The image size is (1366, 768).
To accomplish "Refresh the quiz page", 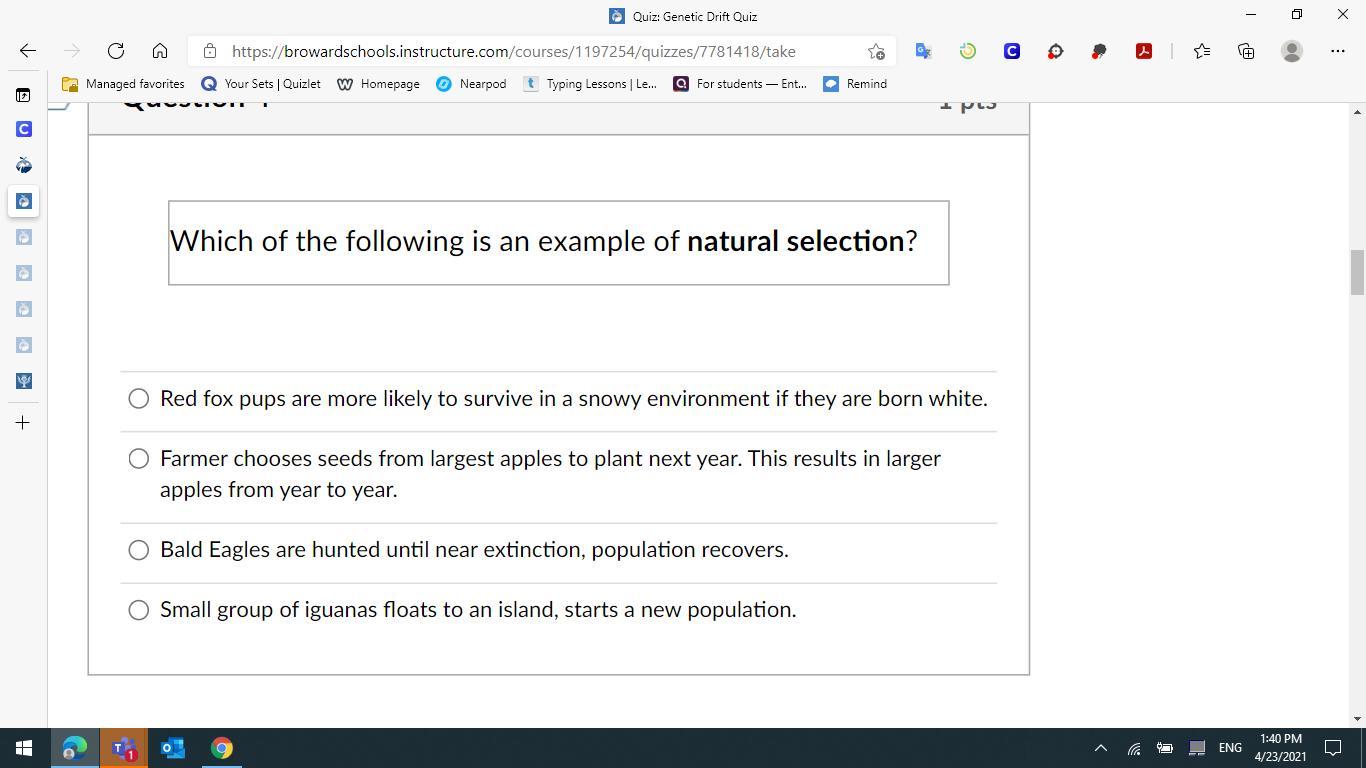I will click(116, 51).
